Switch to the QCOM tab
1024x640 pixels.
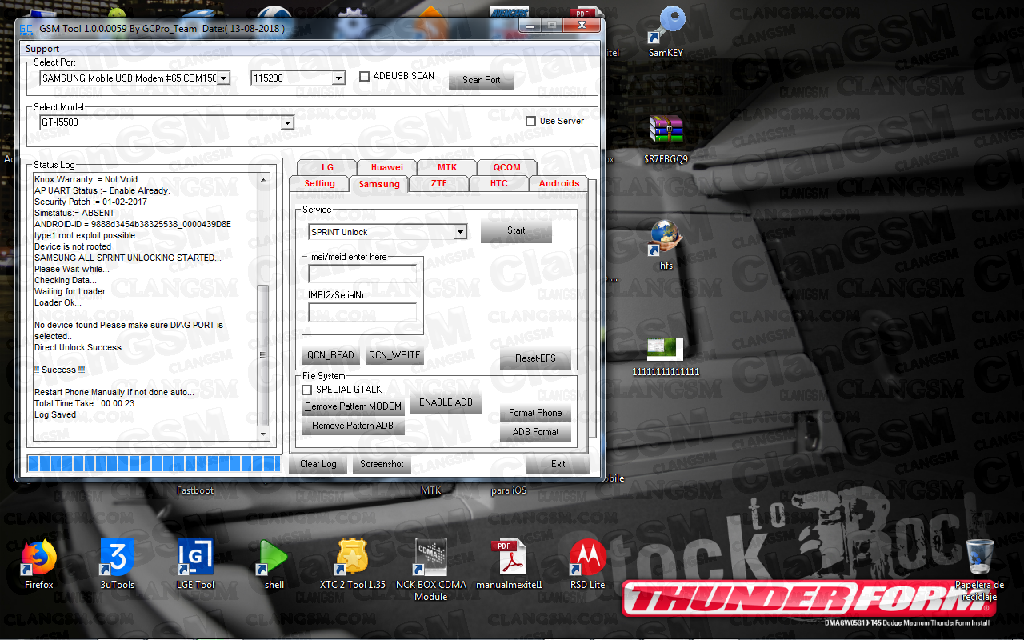507,167
